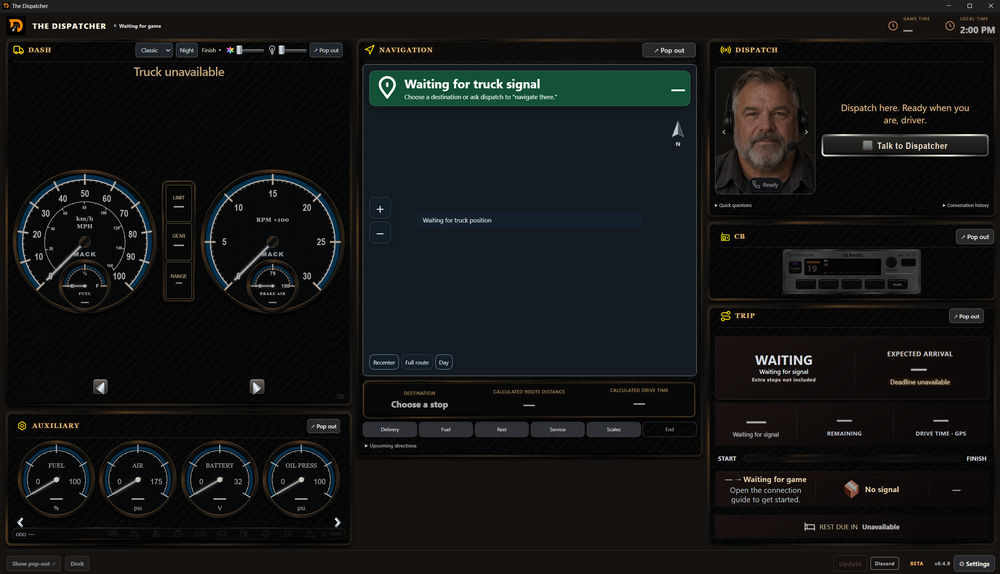Adjust the Finish color slider
1000x574 pixels.
click(249, 50)
